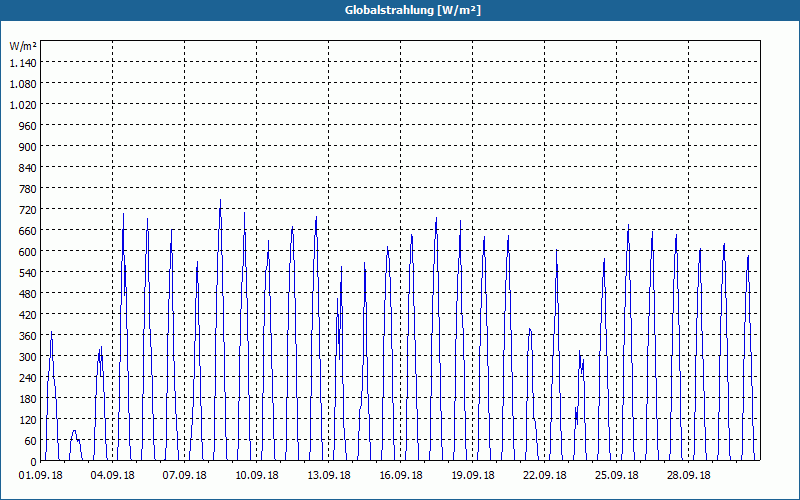Screen dimensions: 800x500
Task: Click the 0 y-axis label
Action: coord(34,462)
